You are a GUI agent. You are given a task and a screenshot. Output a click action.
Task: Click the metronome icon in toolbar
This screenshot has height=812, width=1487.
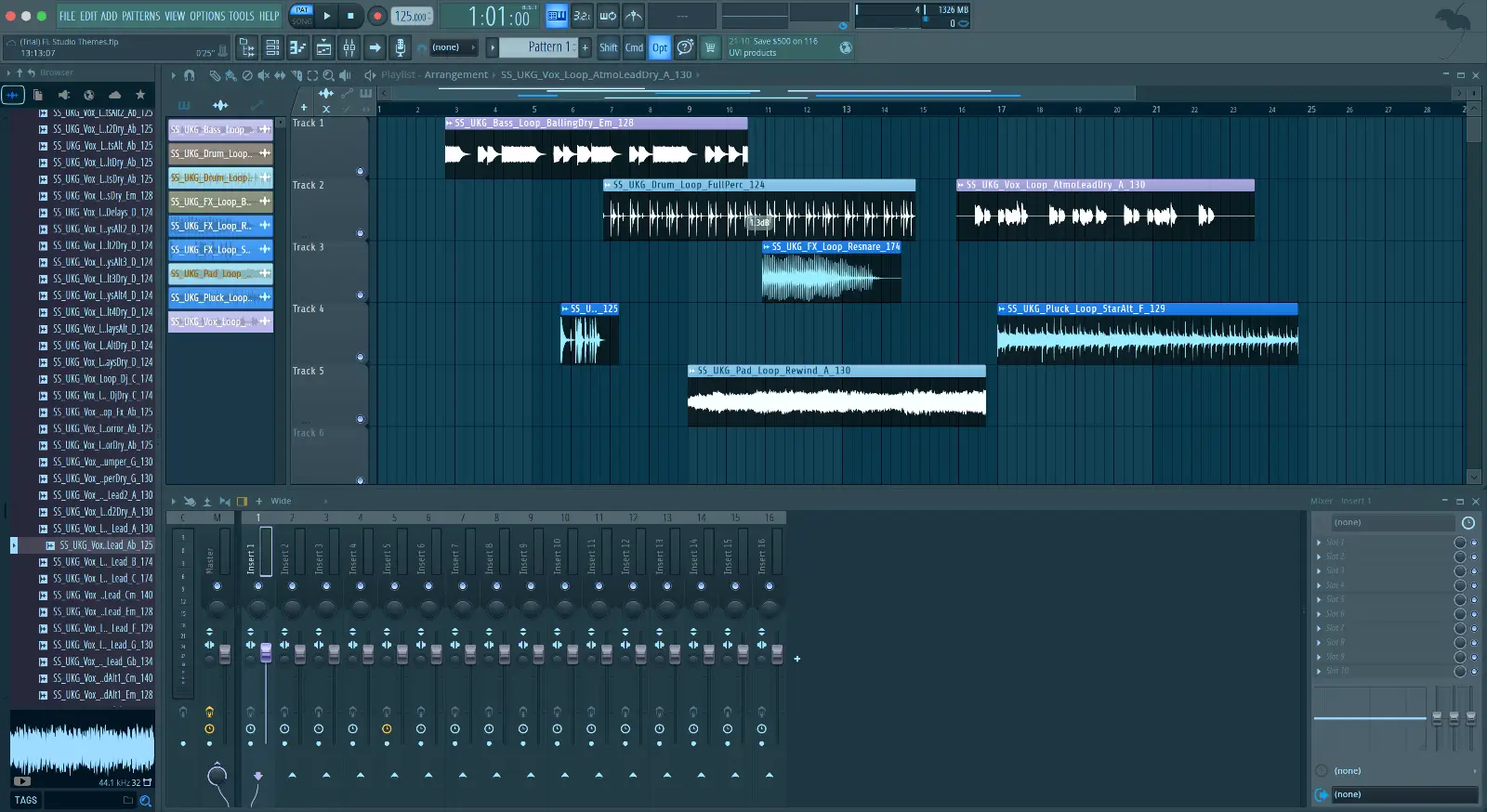click(x=634, y=16)
